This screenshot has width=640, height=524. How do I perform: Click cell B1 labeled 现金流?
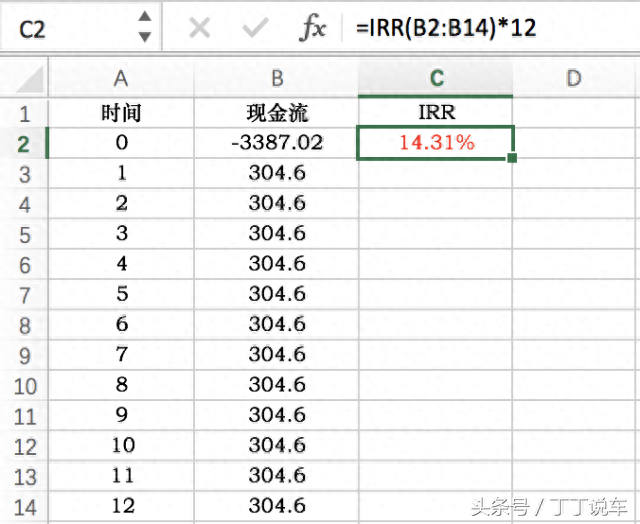tap(277, 113)
